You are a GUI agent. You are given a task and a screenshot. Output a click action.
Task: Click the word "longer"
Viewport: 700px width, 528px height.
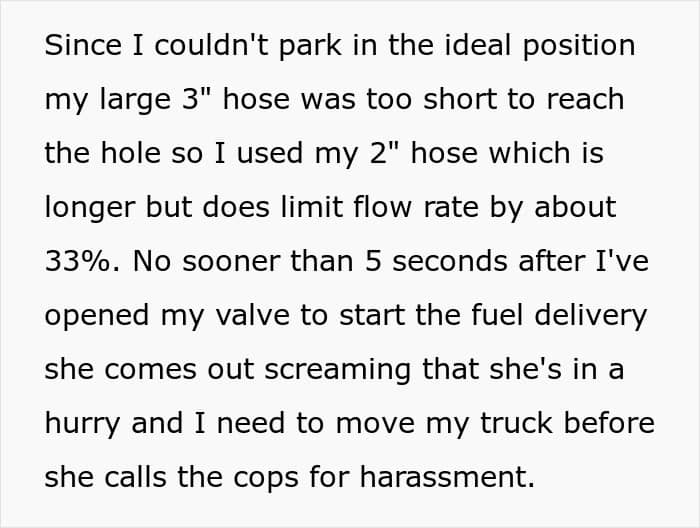[x=90, y=208]
